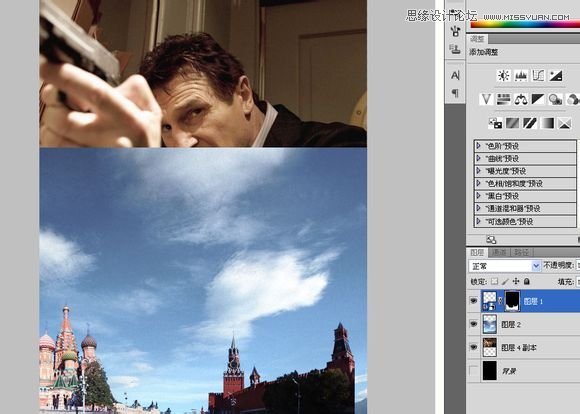Click the Vibrance (V-shaped) adjustment icon

pyautogui.click(x=486, y=99)
